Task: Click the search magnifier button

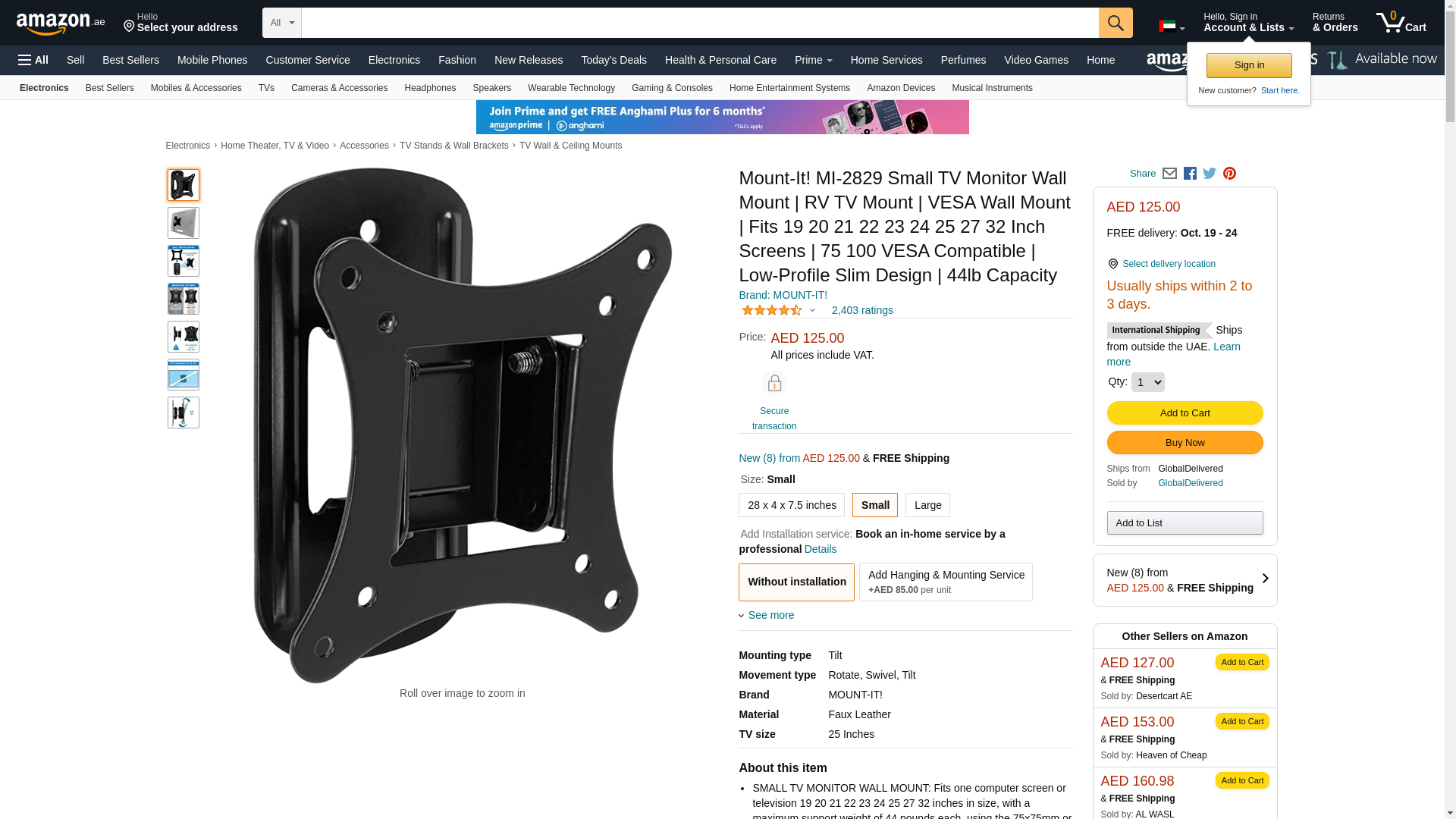Action: pos(1115,23)
